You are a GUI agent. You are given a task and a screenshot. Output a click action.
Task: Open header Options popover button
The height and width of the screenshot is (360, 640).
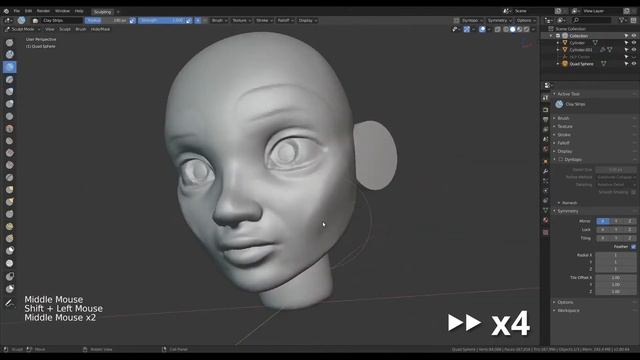[526, 20]
